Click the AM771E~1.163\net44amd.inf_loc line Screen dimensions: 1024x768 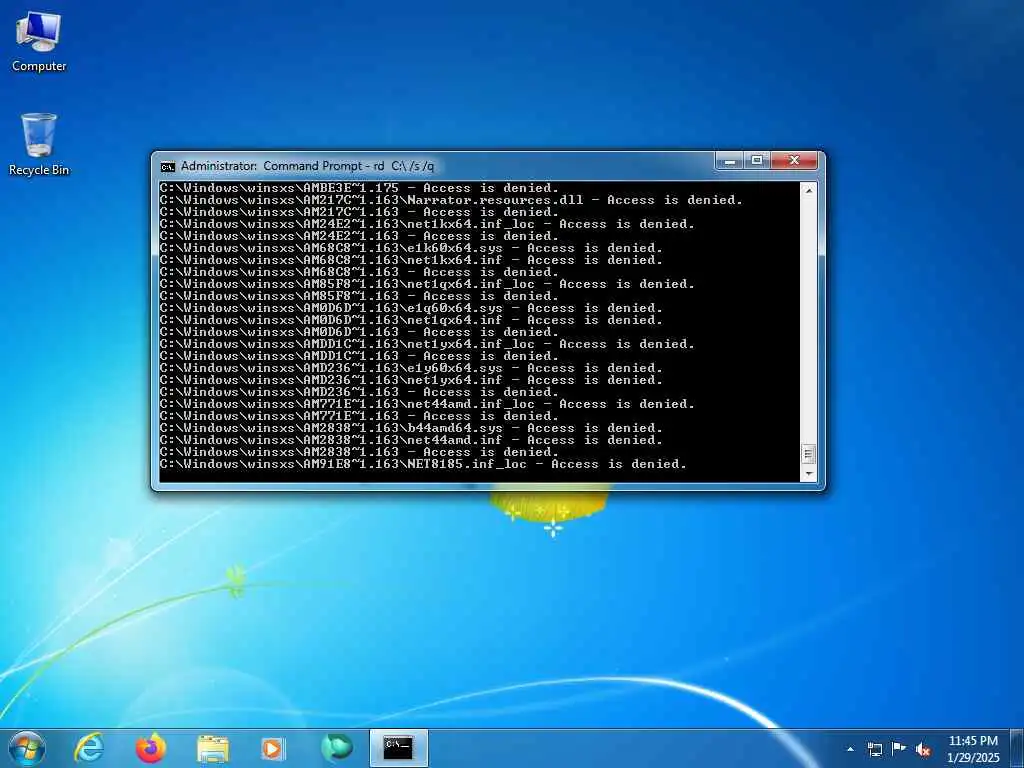427,404
